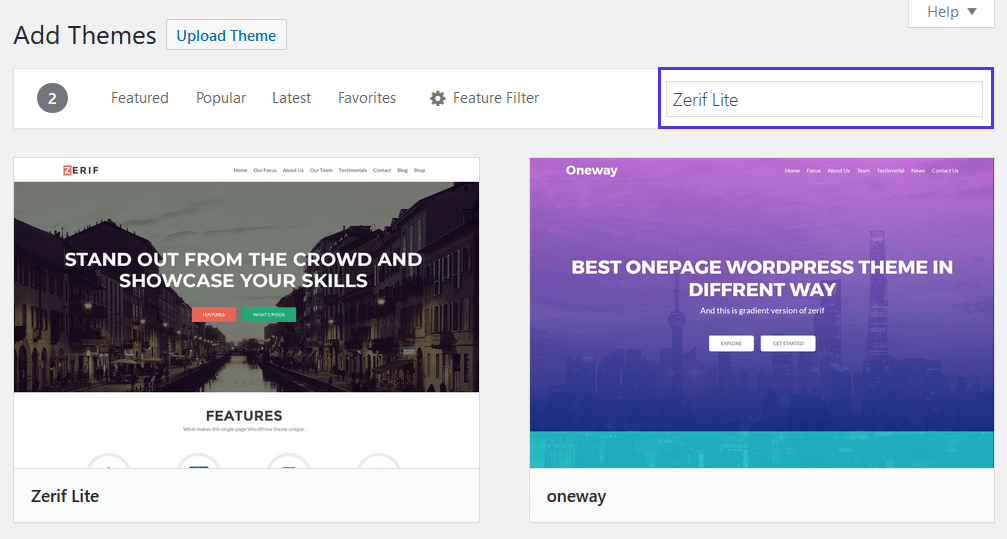The width and height of the screenshot is (1007, 539).
Task: Click the Zerif Lite theme name
Action: click(65, 496)
